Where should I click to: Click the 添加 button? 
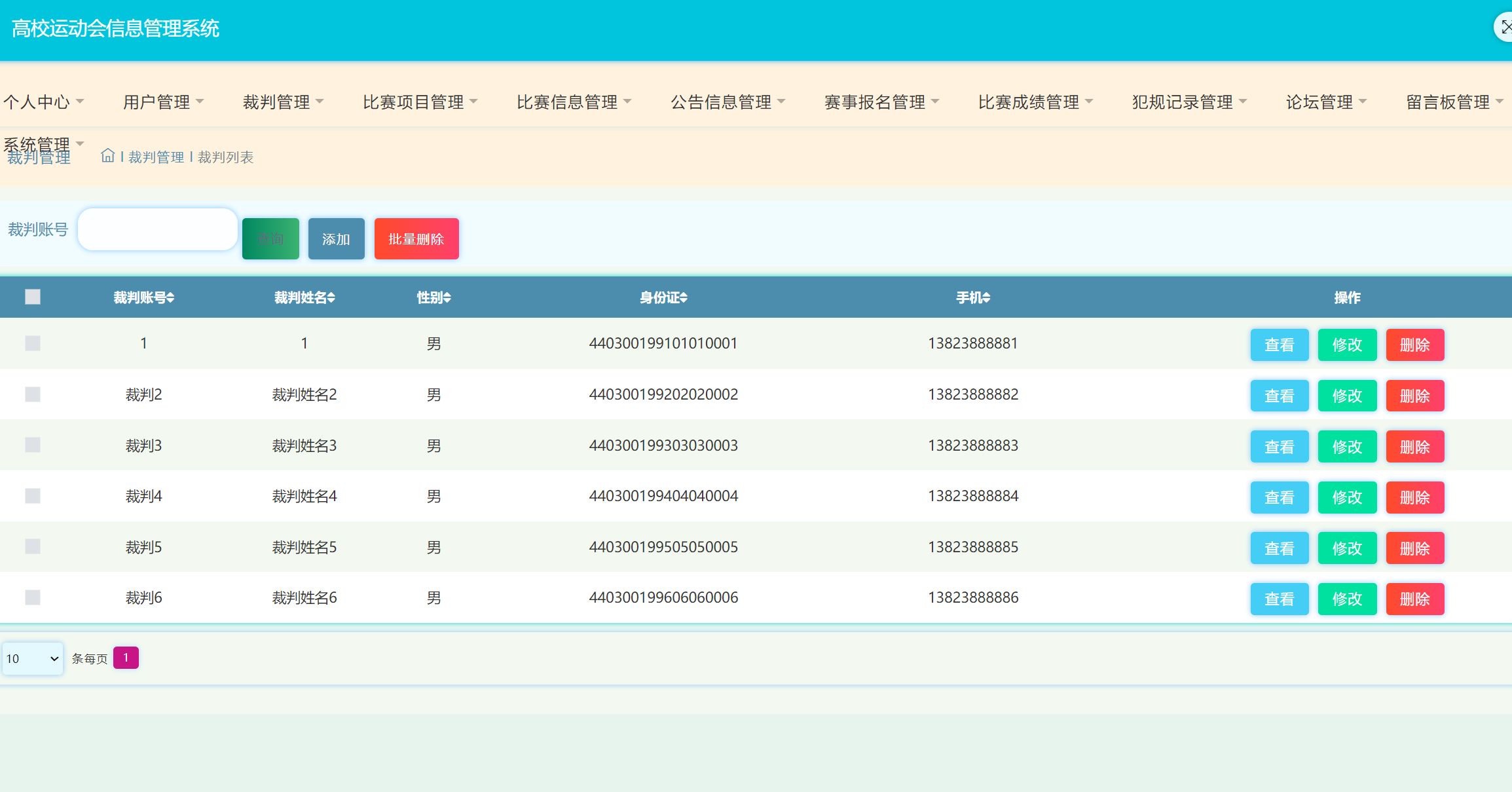click(x=336, y=239)
